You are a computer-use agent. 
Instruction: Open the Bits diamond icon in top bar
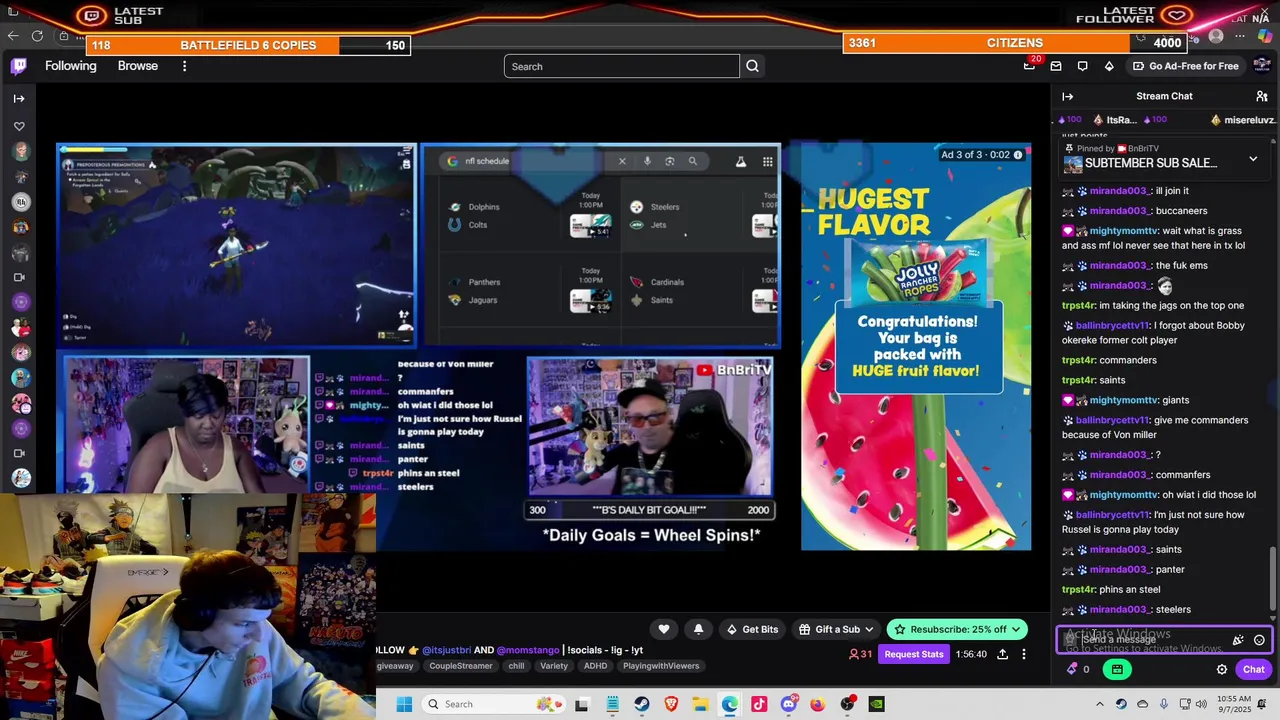1109,66
